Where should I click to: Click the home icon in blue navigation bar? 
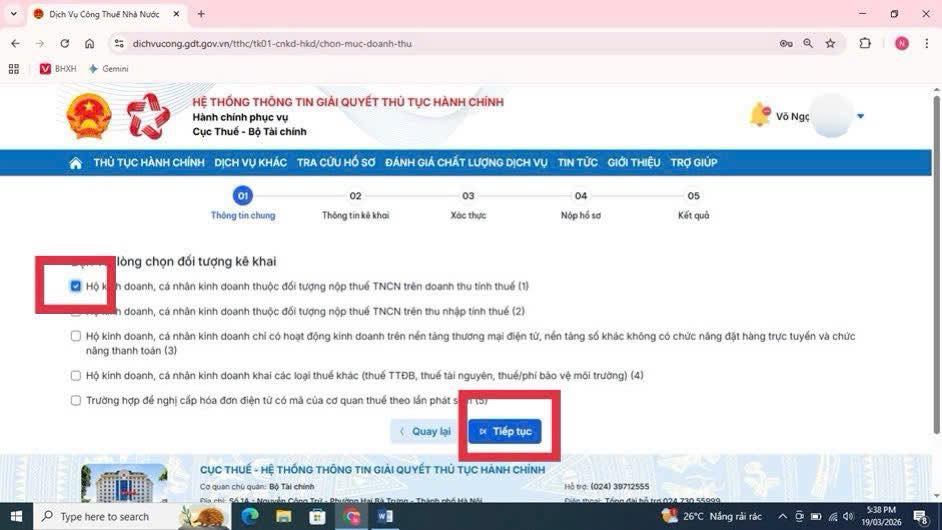click(76, 163)
